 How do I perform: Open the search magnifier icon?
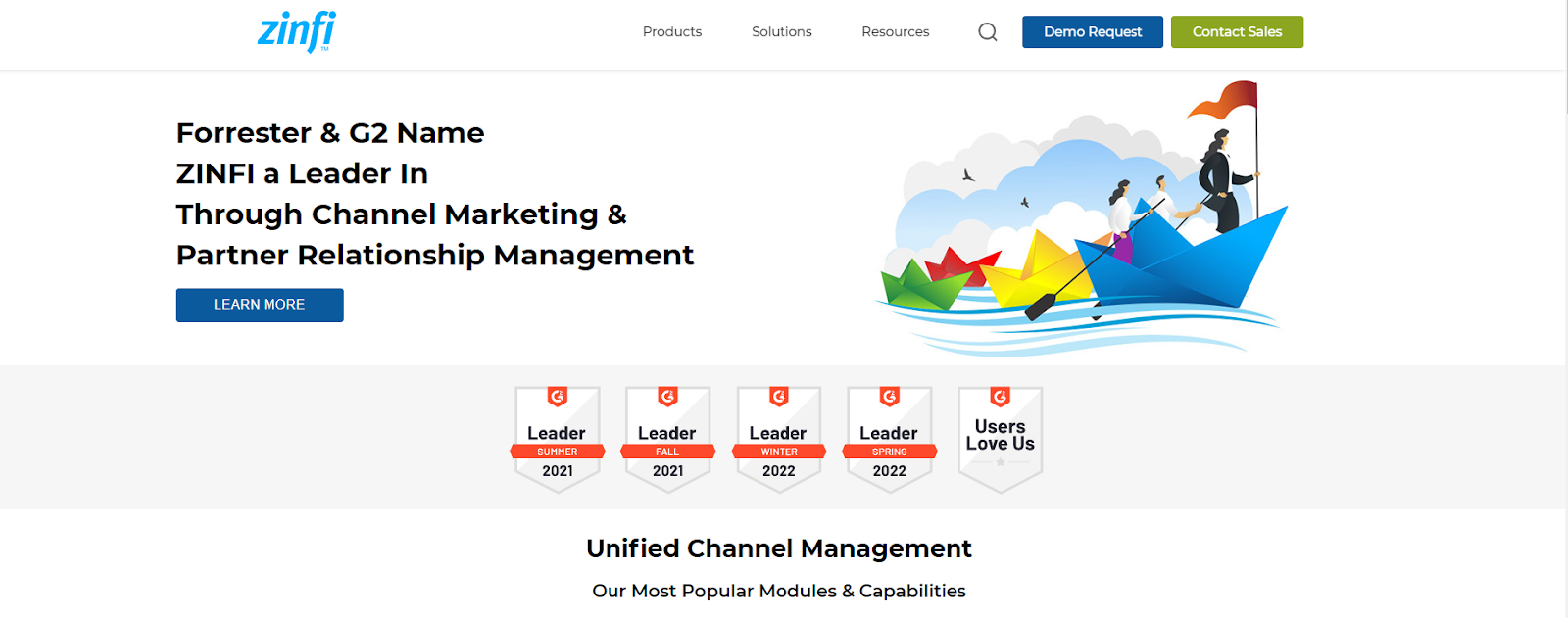coord(988,32)
